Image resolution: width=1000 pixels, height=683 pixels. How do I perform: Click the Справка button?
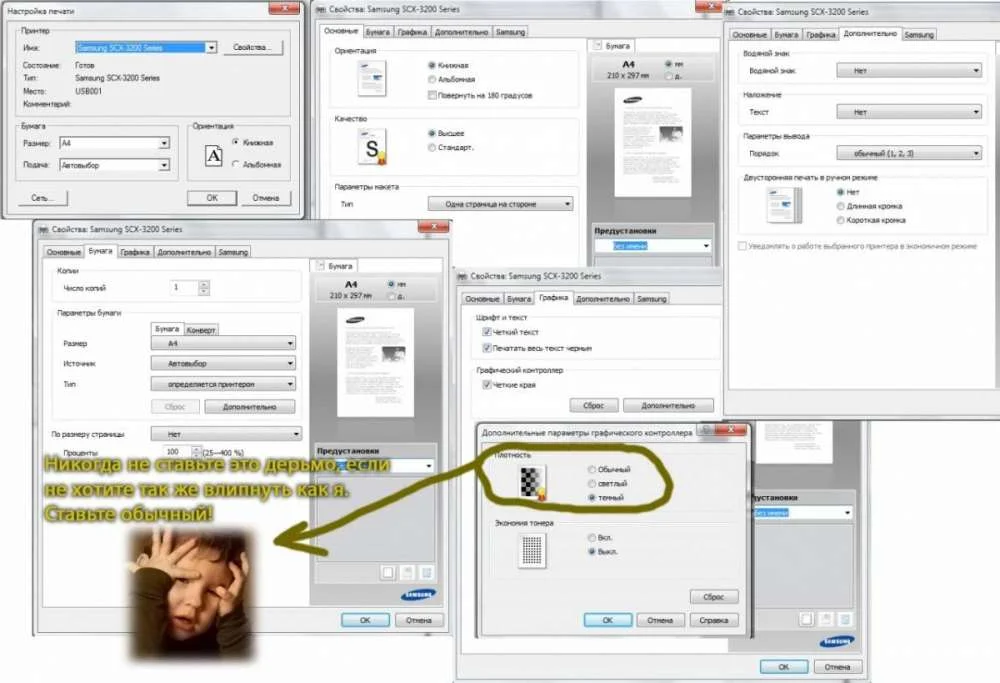(x=714, y=620)
